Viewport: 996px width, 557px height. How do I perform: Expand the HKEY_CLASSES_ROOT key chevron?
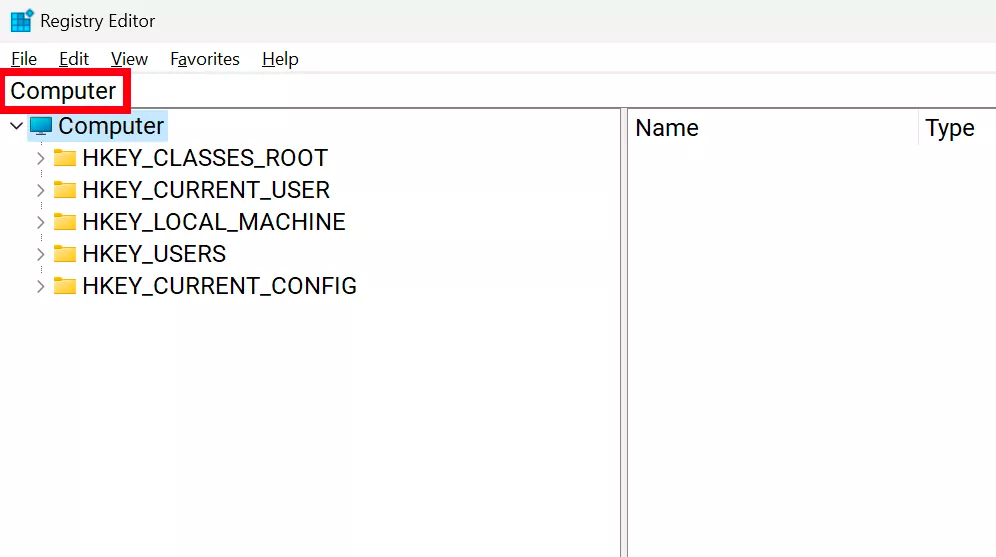40,158
